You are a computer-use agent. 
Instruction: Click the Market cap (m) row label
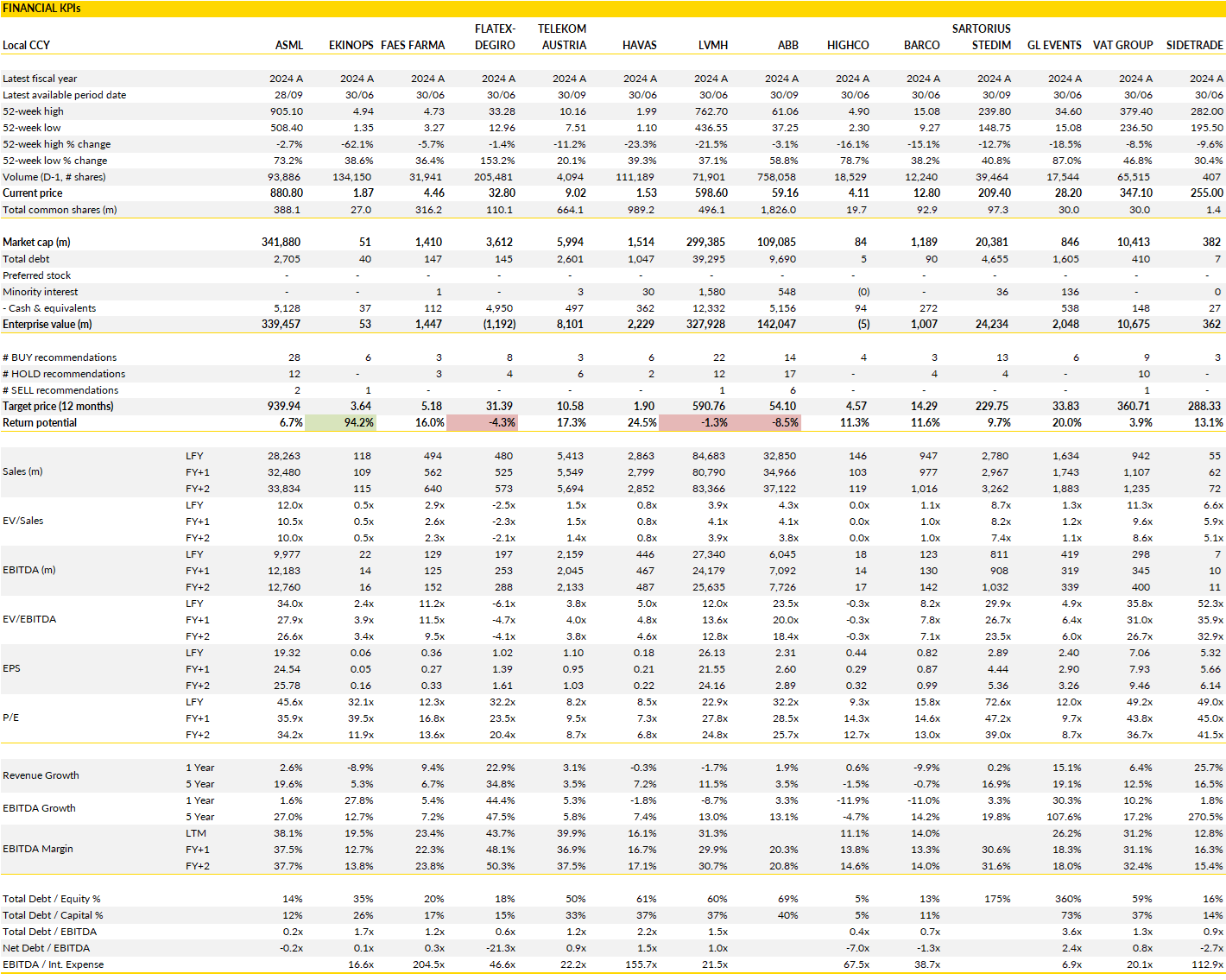(x=36, y=243)
